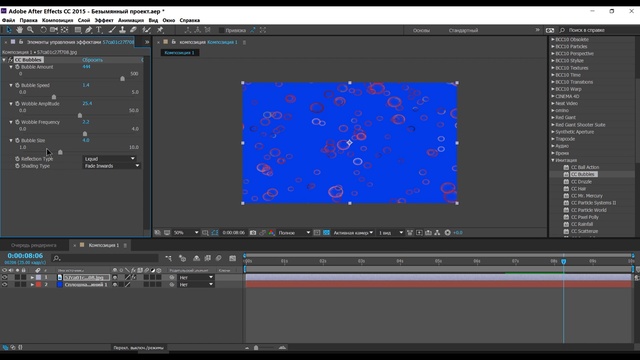The width and height of the screenshot is (640, 360).
Task: Select the Unified Camera tool
Action: pos(53,30)
